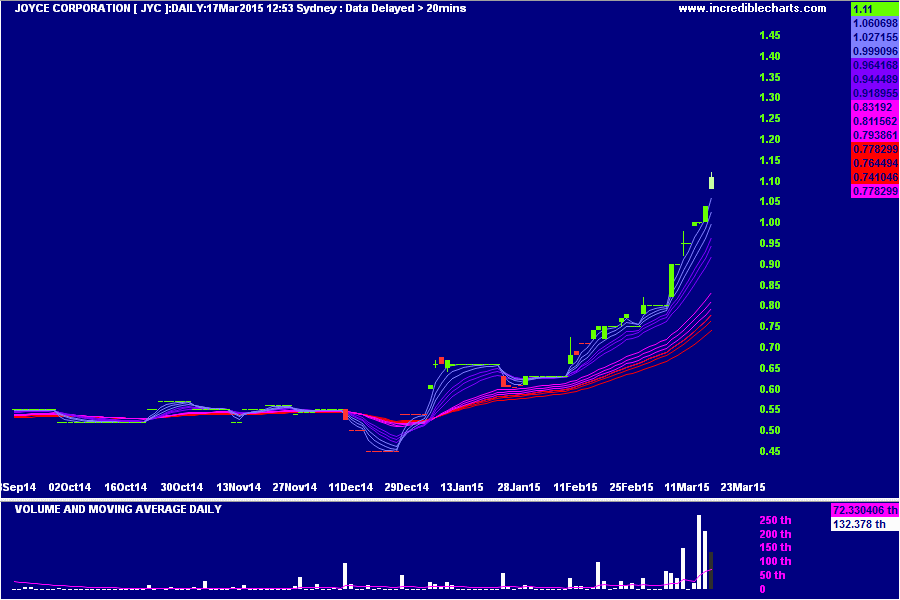Click the 02Oct14 date label
Viewport: 900px width, 600px height.
tap(69, 487)
